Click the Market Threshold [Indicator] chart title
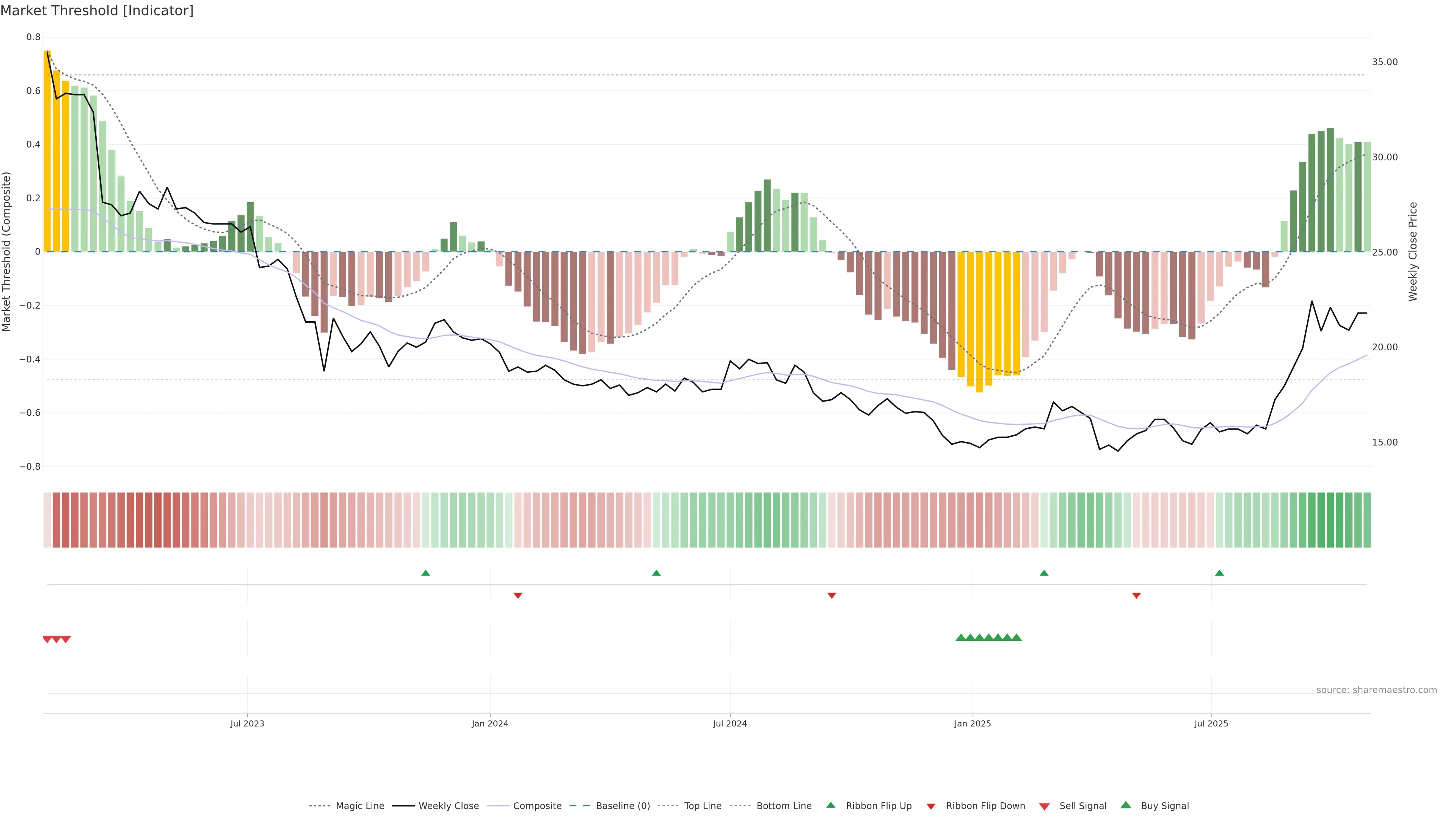 pyautogui.click(x=97, y=11)
